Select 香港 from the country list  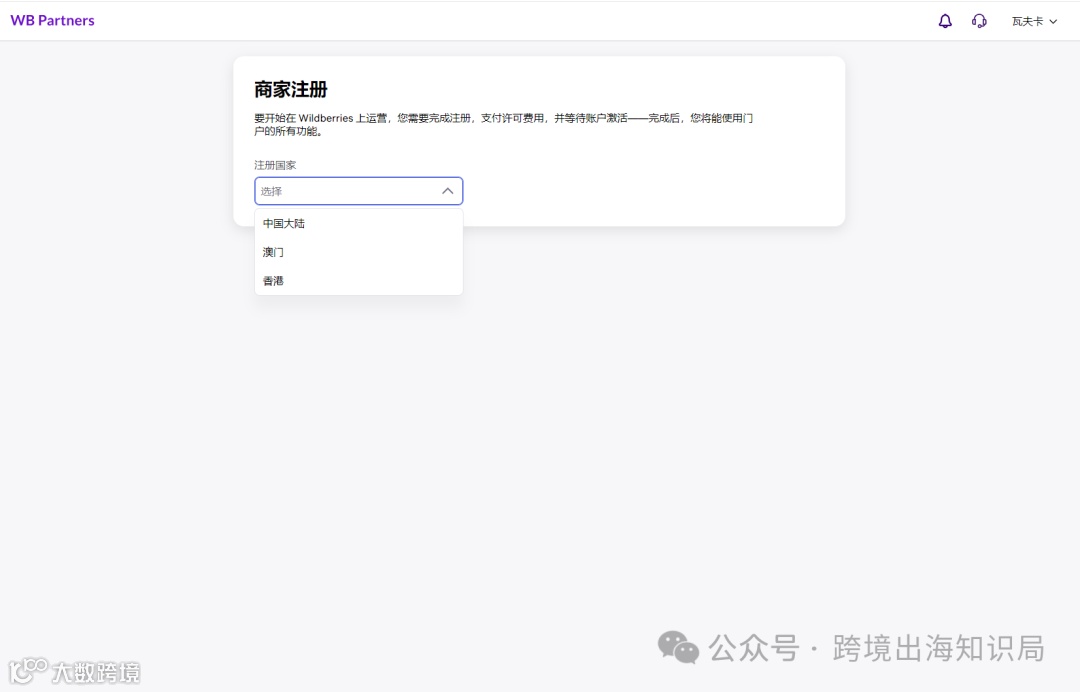(358, 281)
